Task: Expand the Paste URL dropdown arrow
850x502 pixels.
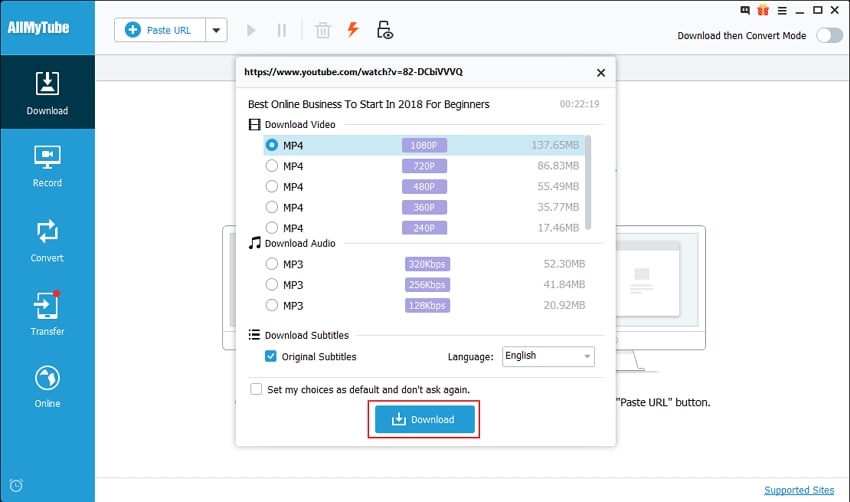Action: click(x=217, y=30)
